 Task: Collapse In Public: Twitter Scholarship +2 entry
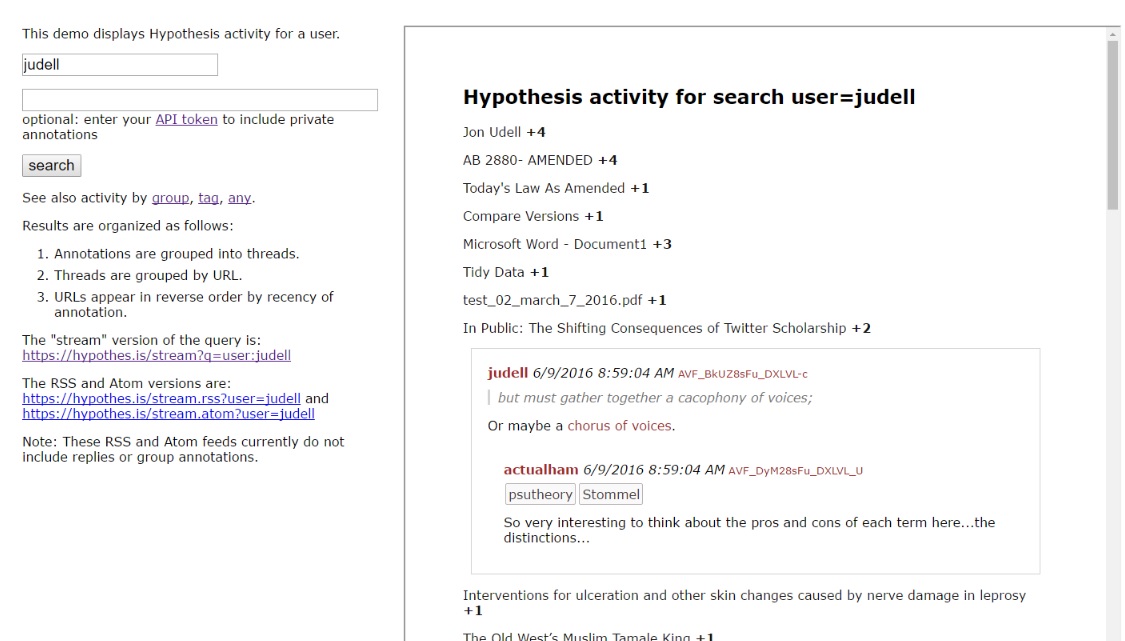pos(667,328)
